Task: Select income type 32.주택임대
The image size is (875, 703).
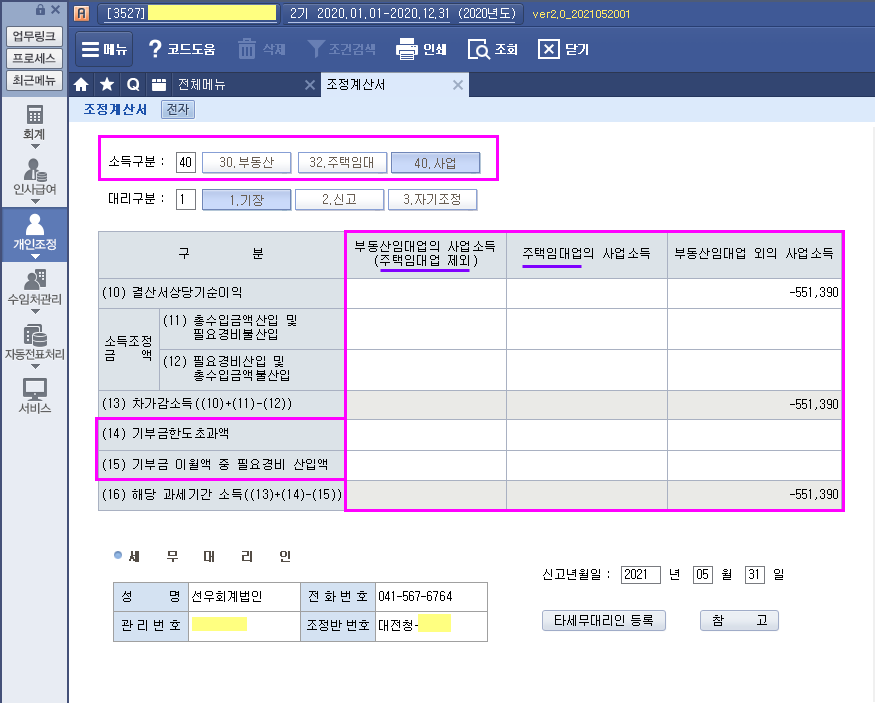Action: [340, 162]
